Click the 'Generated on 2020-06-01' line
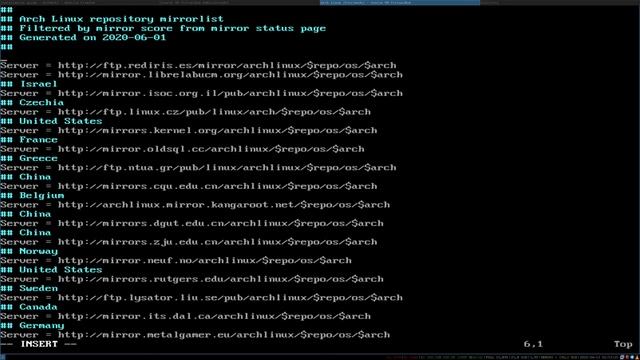Viewport: 640px width, 360px height. (x=83, y=38)
